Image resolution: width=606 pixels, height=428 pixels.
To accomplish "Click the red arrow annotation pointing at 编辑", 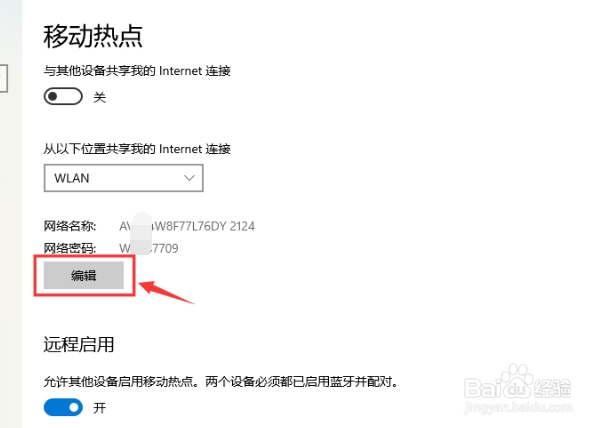I will 166,292.
